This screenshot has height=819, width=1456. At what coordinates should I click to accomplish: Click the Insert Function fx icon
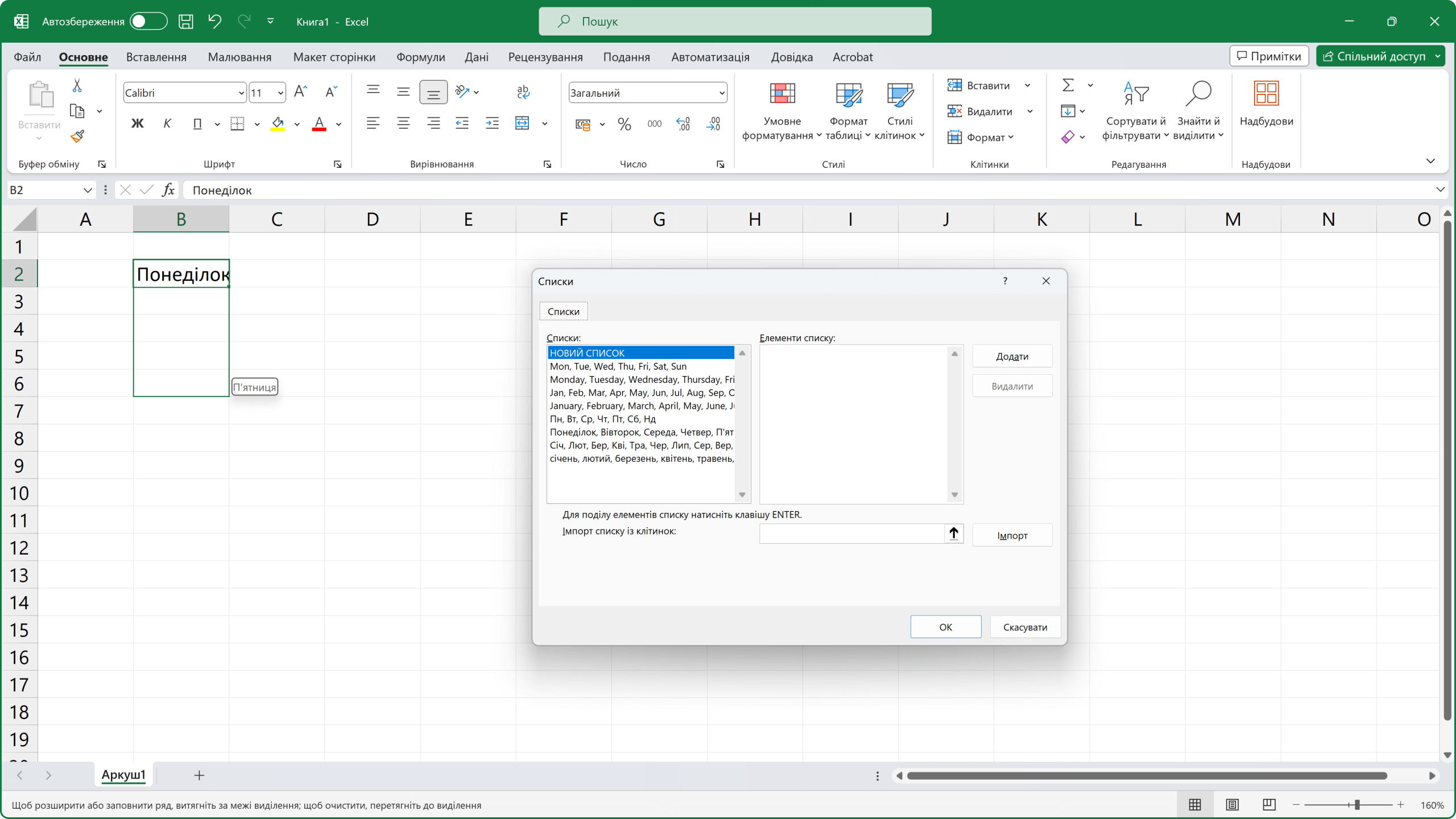168,190
